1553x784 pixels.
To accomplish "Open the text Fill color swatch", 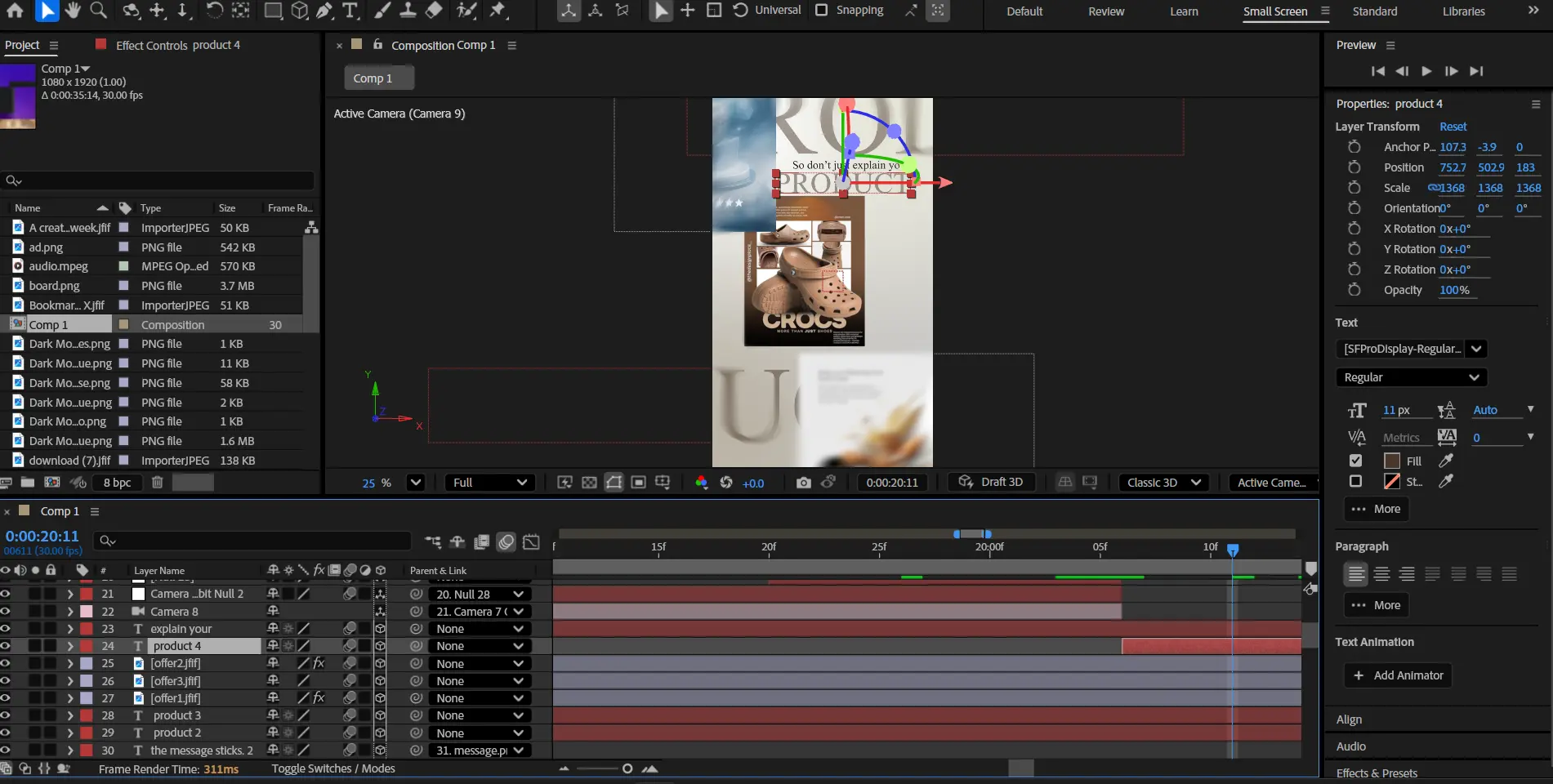I will (1392, 461).
